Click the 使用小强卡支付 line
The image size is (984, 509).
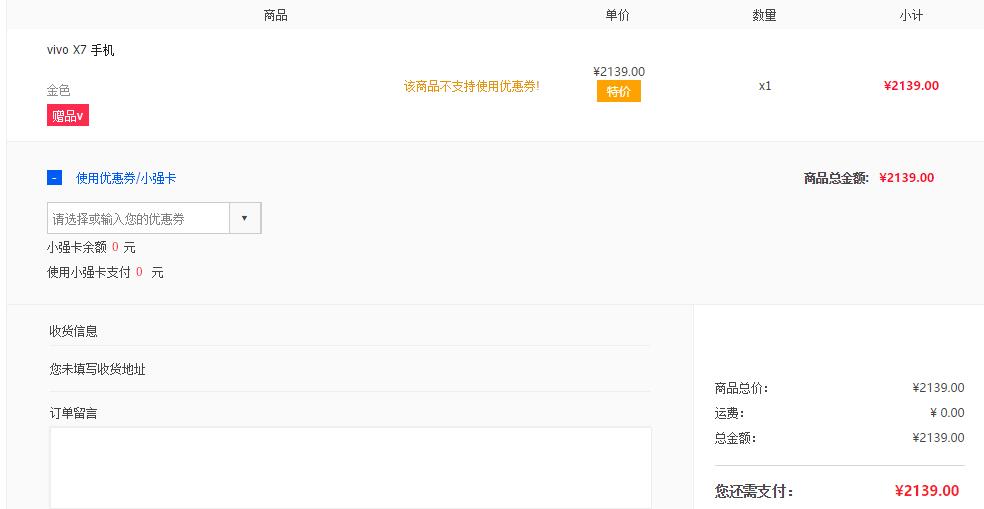[105, 272]
